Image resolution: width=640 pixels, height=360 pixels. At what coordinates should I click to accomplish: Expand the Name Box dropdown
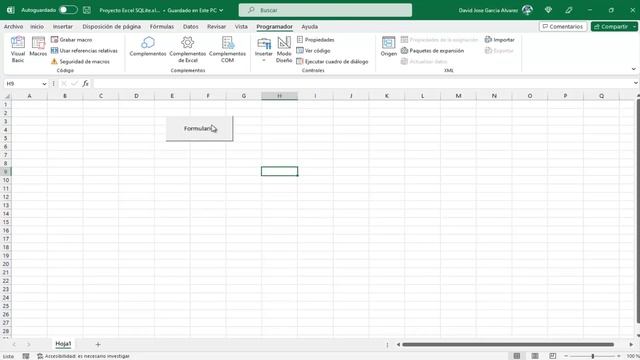[44, 84]
